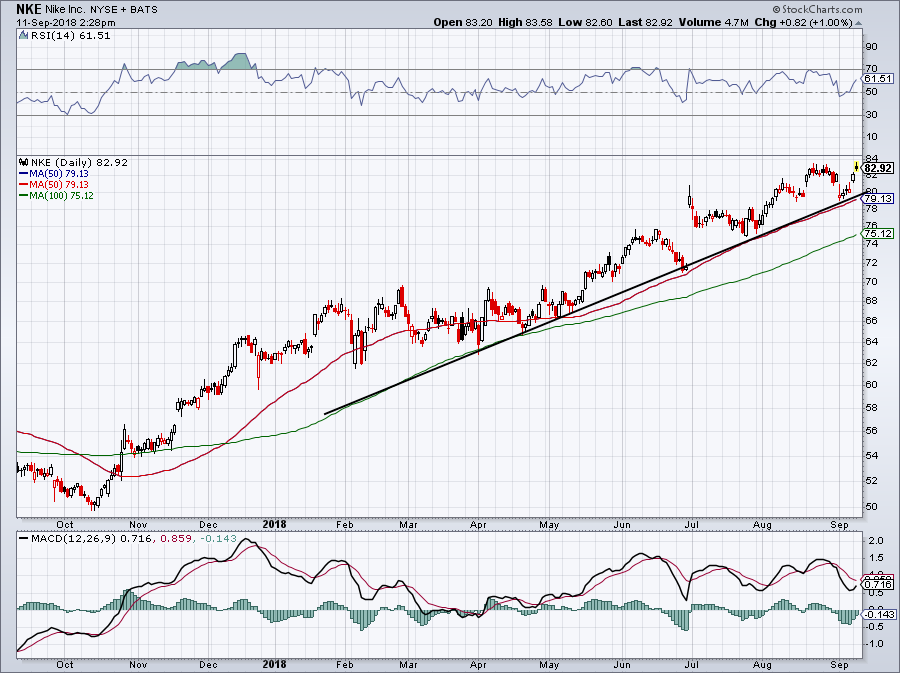
Task: Click the 30 label on the RSI axis
Action: tap(871, 115)
